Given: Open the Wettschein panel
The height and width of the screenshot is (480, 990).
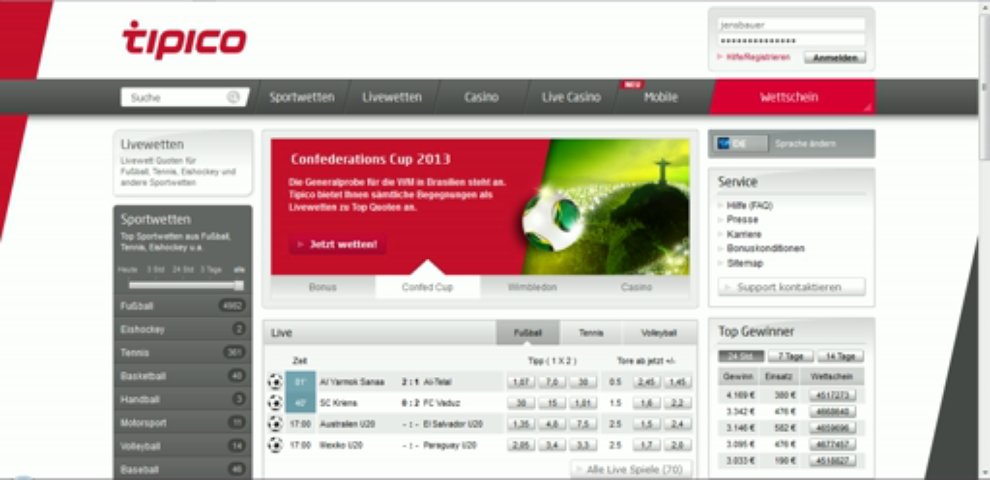Looking at the screenshot, I should point(791,97).
